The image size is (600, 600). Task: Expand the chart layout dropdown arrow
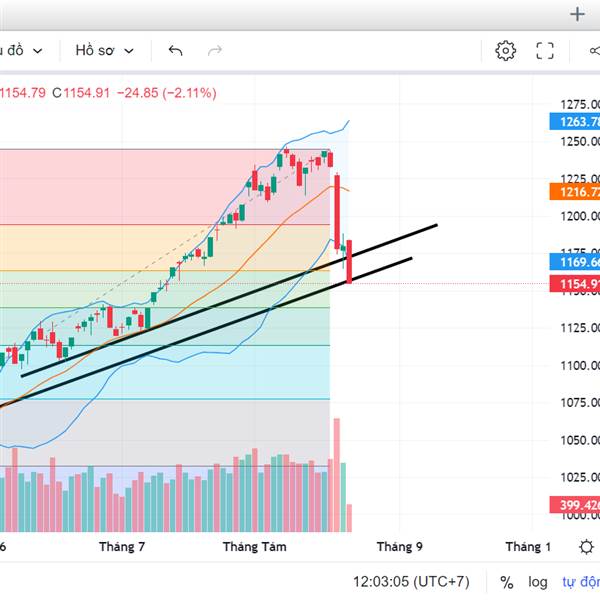coord(38,50)
